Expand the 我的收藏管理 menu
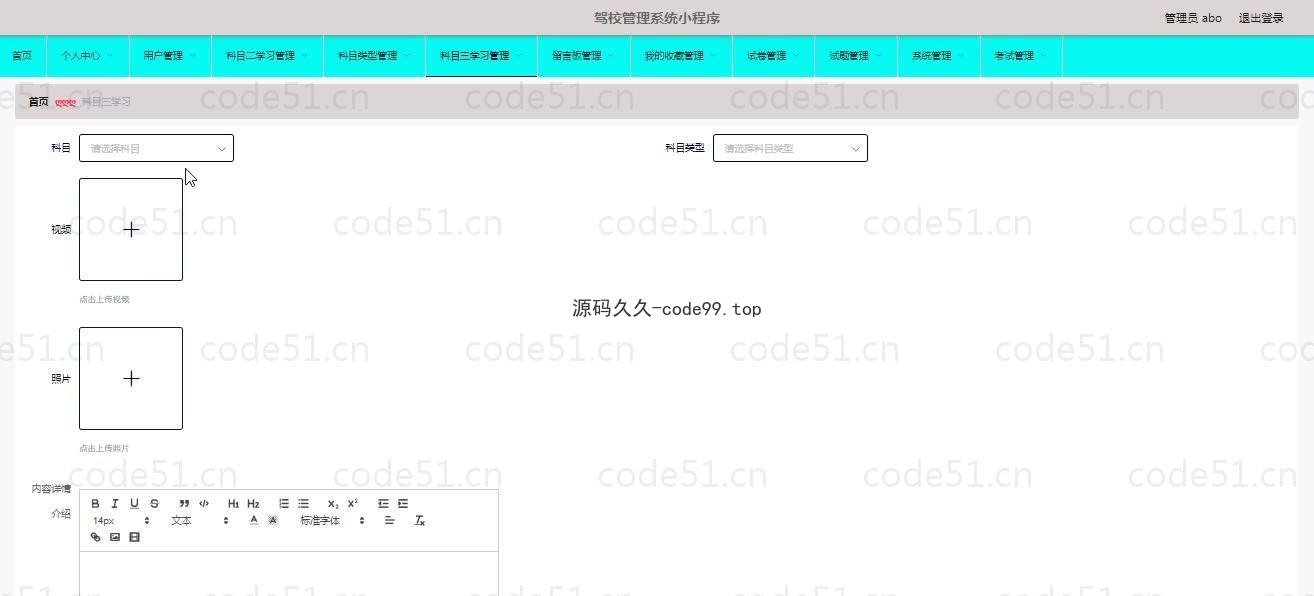Viewport: 1314px width, 596px height. click(x=682, y=56)
